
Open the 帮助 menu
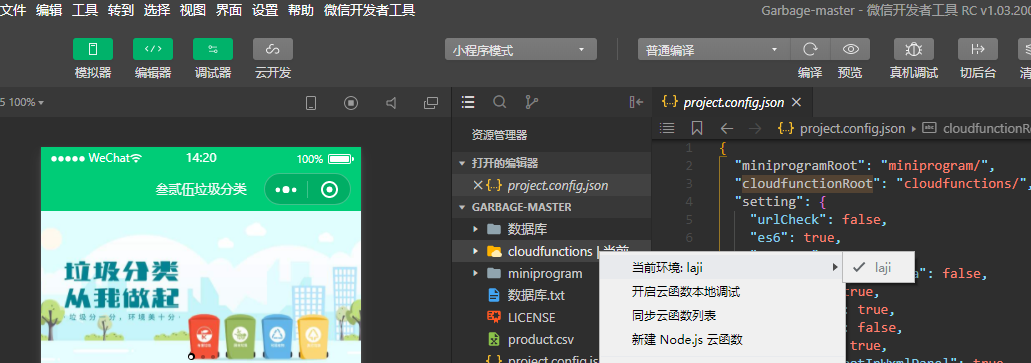click(x=300, y=11)
